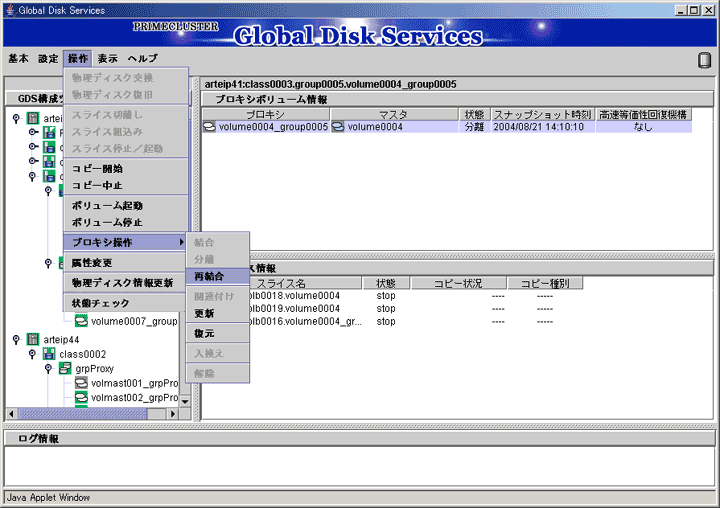Open the ヘルプ menu
The width and height of the screenshot is (720, 508).
point(143,58)
